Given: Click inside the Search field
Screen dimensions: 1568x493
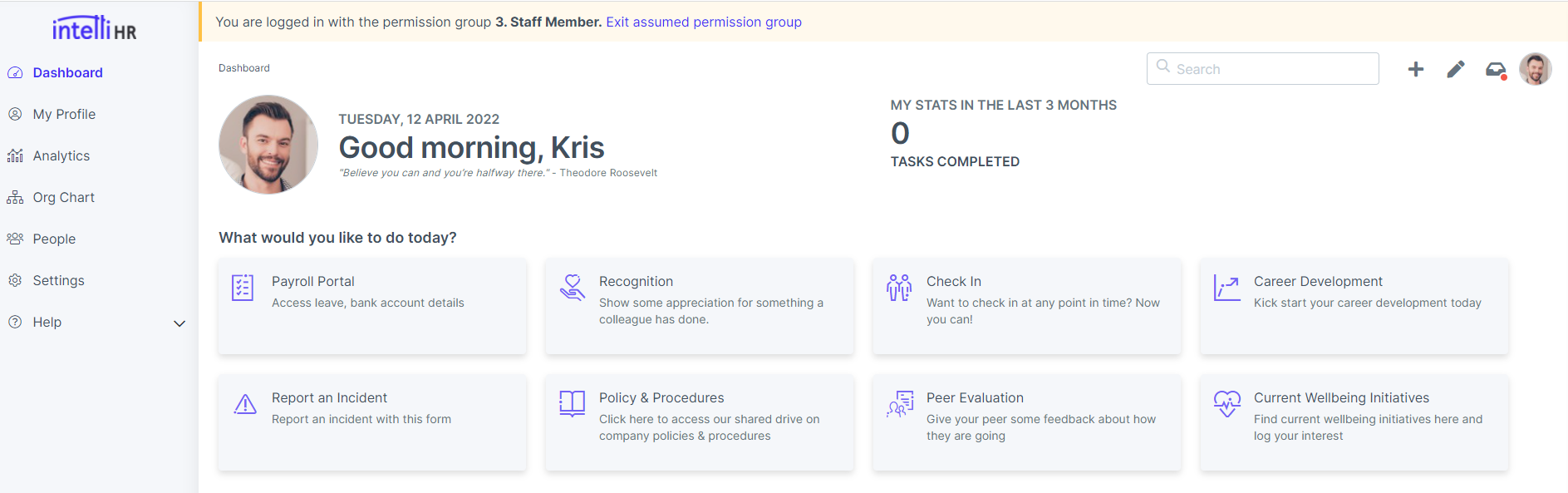Looking at the screenshot, I should point(1261,68).
